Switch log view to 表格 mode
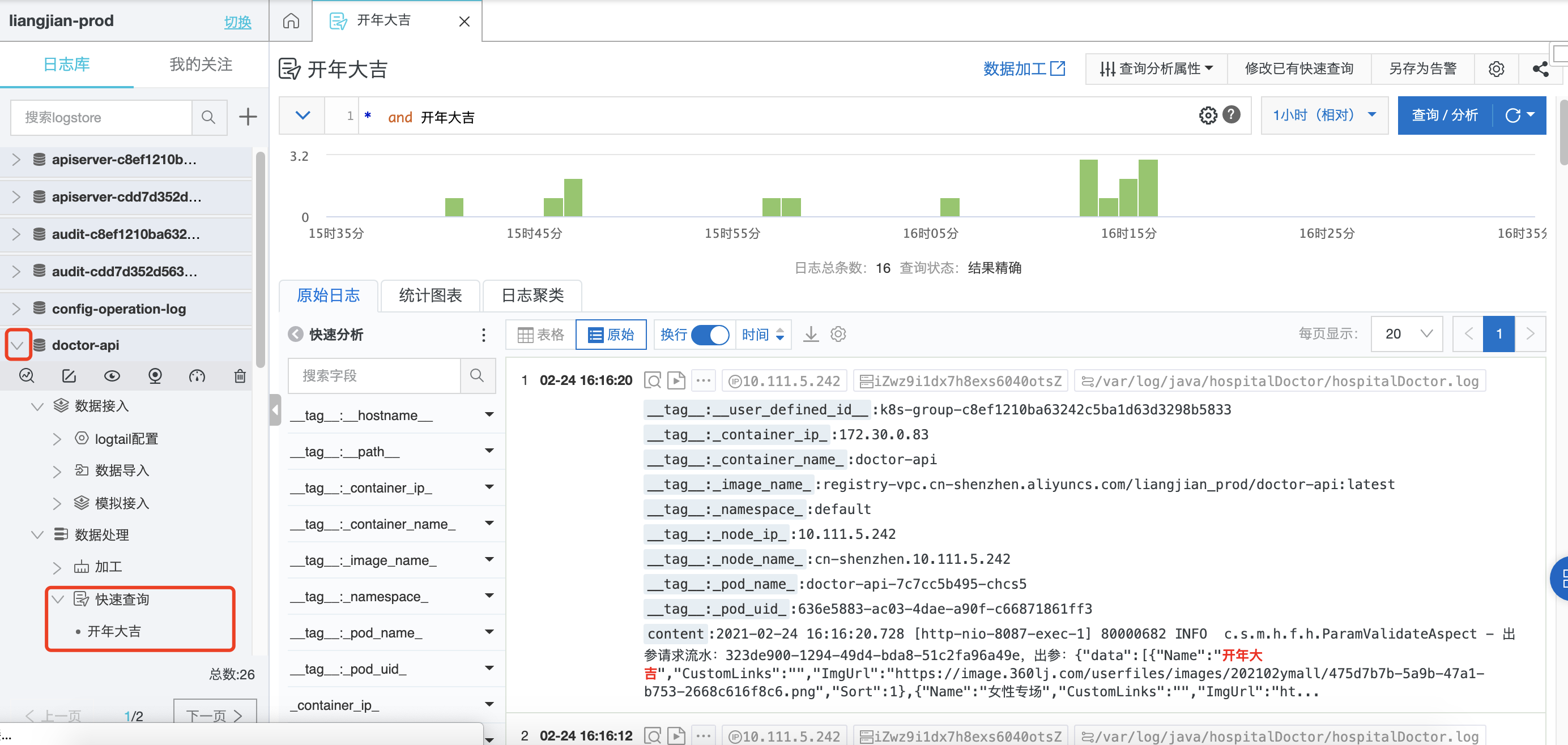 coord(540,335)
